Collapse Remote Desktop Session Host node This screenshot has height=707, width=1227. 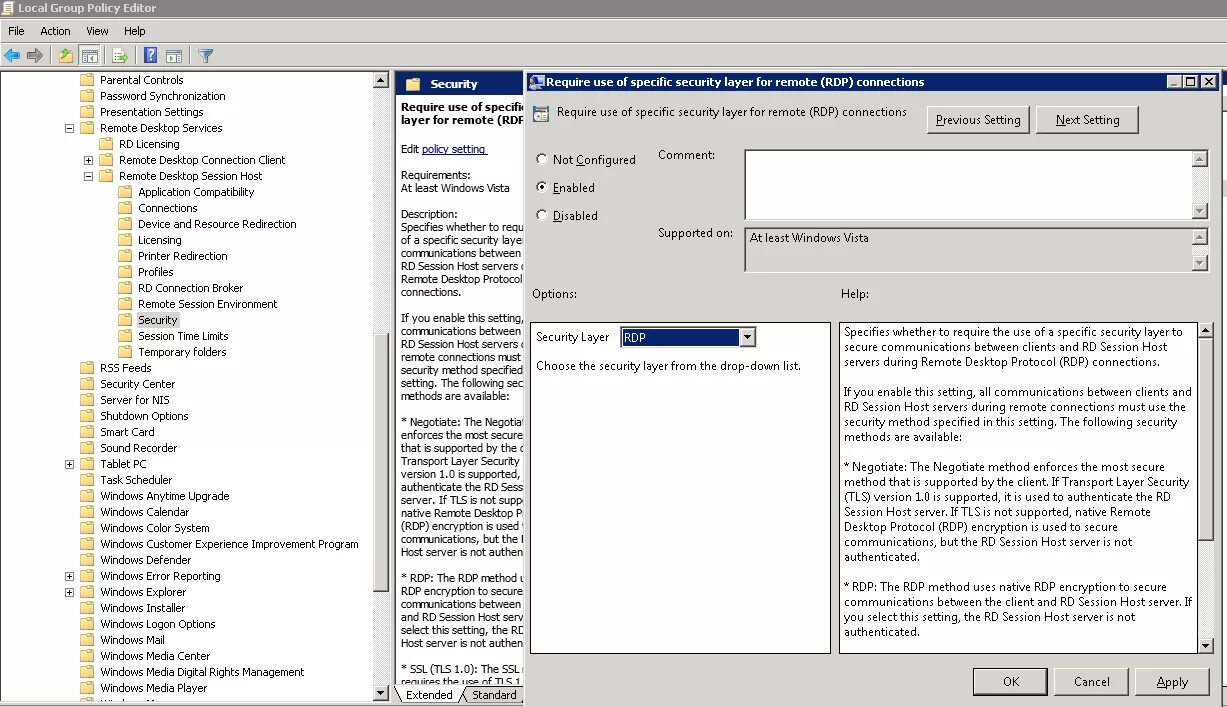pos(88,176)
